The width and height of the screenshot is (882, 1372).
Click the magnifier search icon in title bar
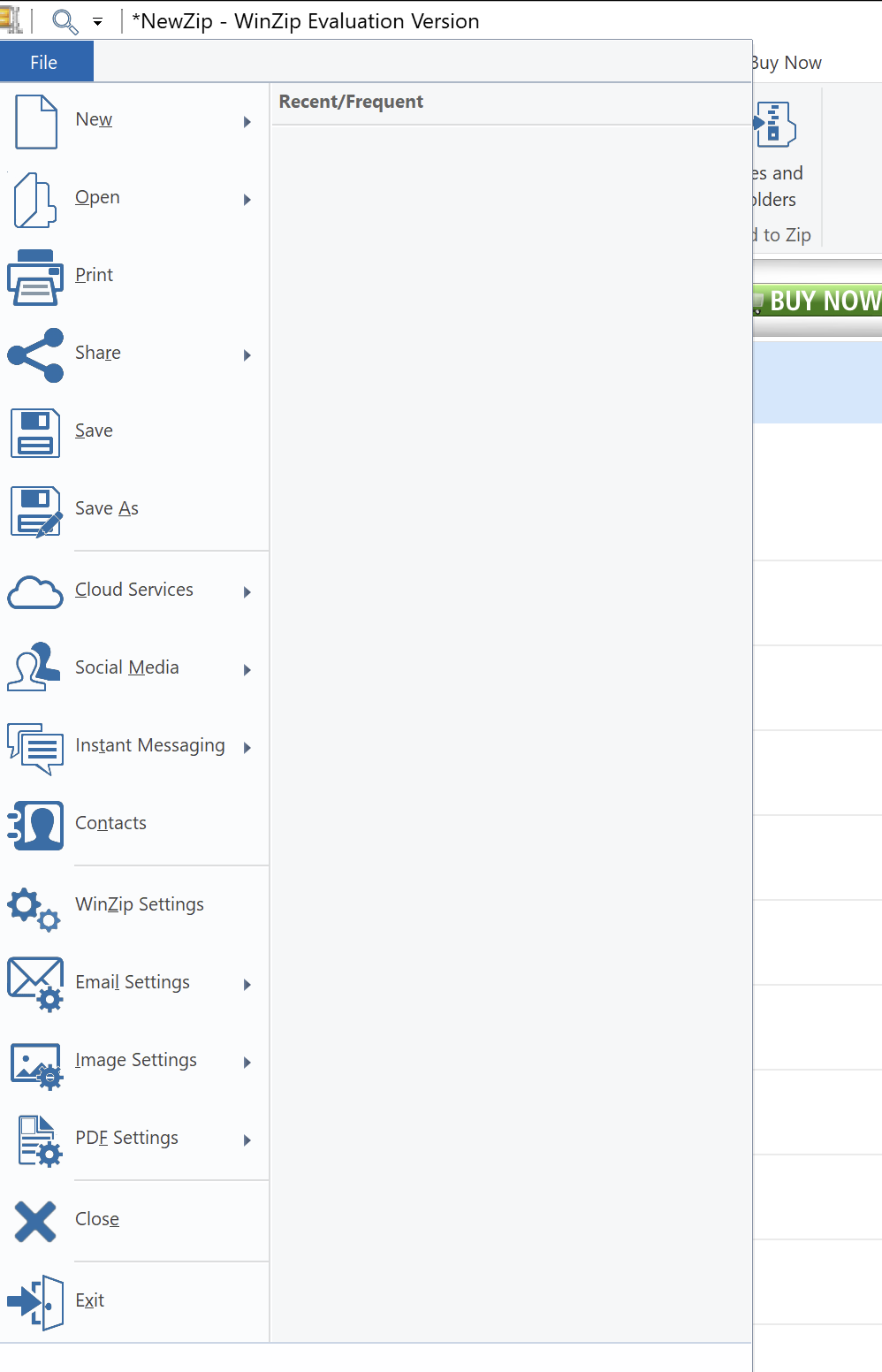point(65,20)
